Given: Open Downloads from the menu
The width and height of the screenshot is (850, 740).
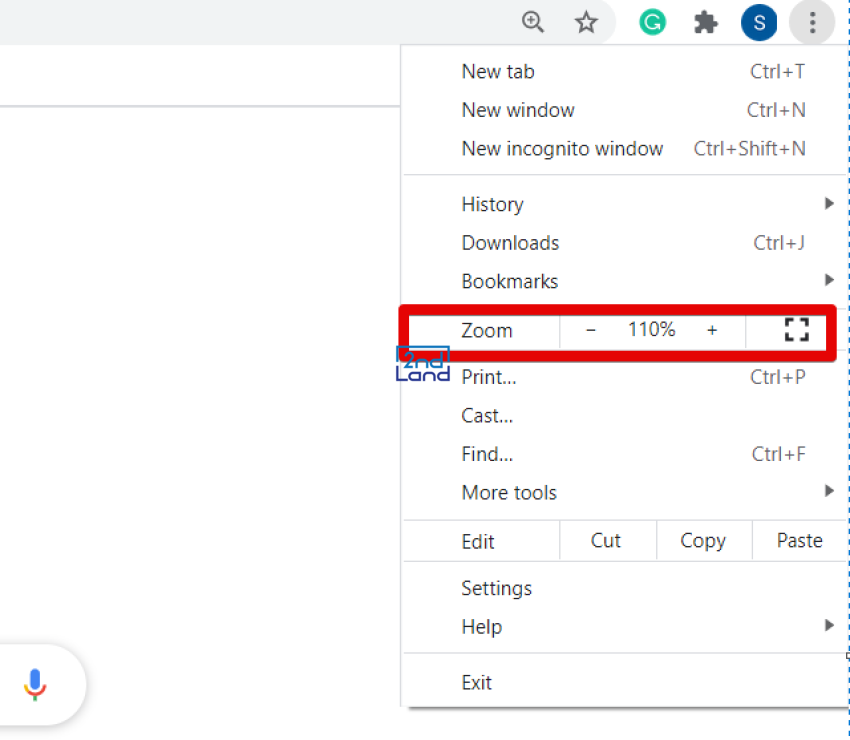Looking at the screenshot, I should pos(625,243).
